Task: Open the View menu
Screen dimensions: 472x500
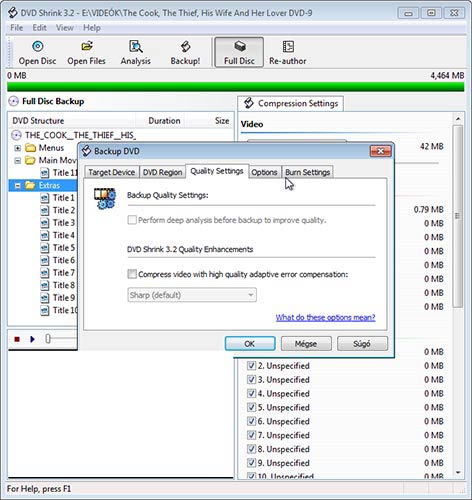Action: [x=65, y=28]
